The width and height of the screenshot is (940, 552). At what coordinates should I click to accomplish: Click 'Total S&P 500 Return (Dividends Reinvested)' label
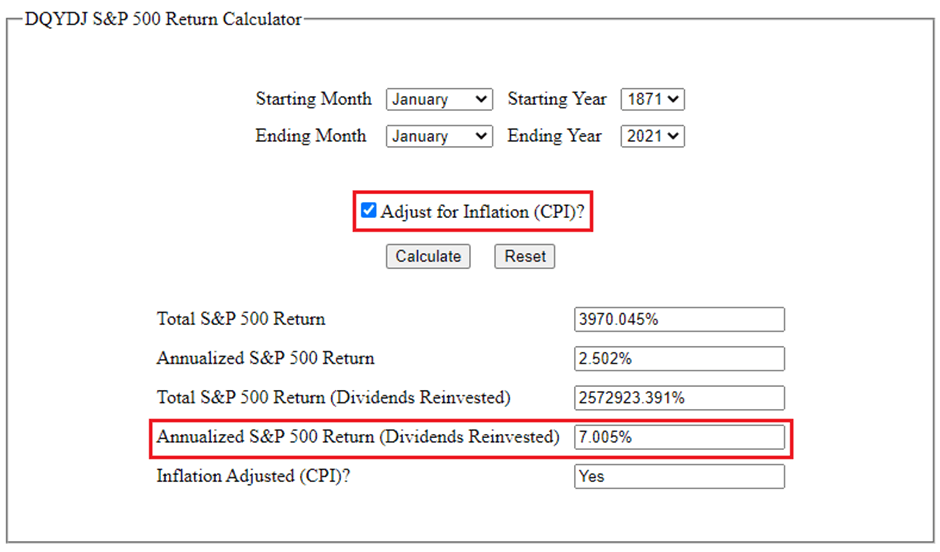(333, 398)
